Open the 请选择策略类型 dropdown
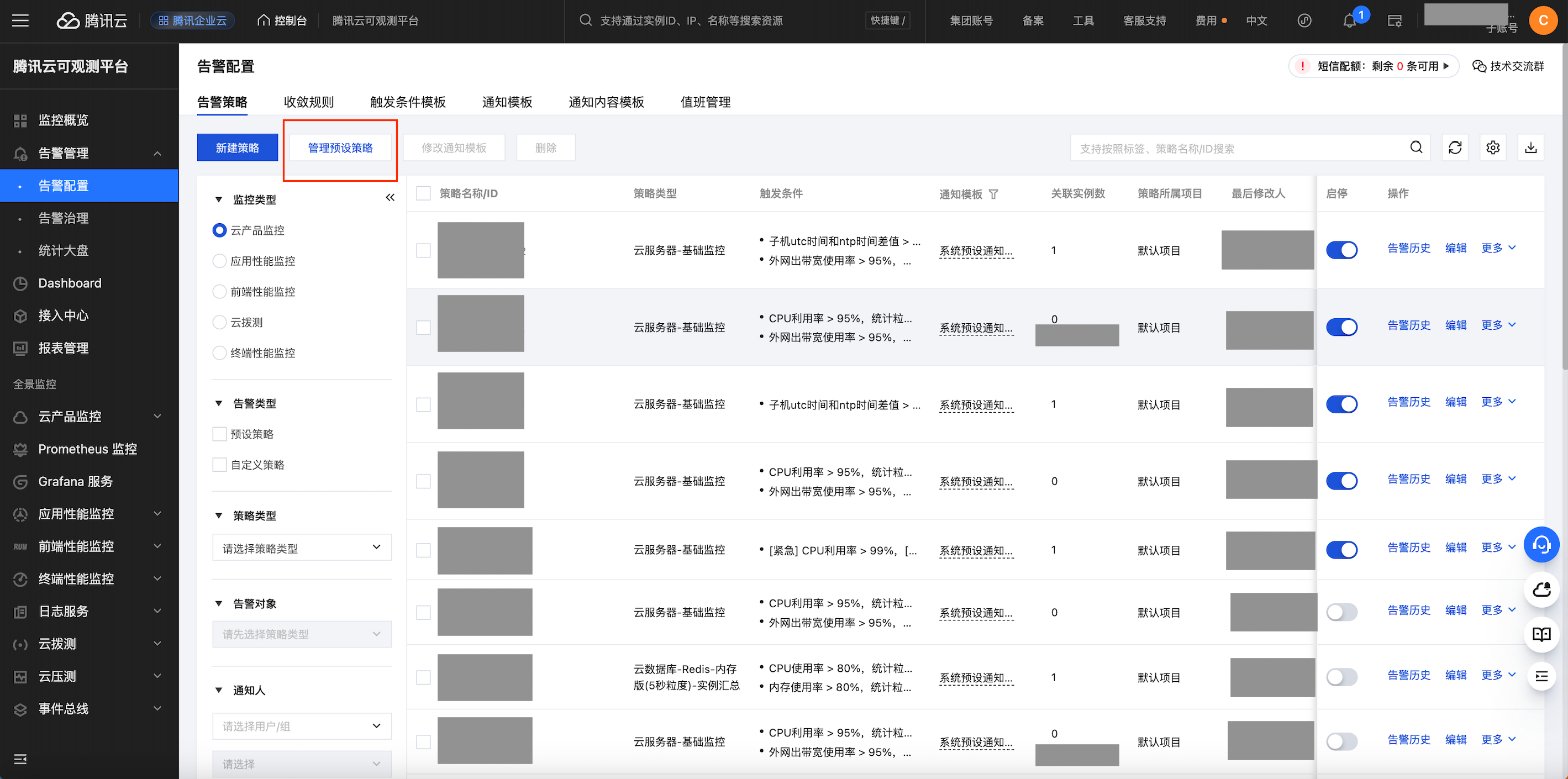The width and height of the screenshot is (1568, 779). tap(301, 548)
